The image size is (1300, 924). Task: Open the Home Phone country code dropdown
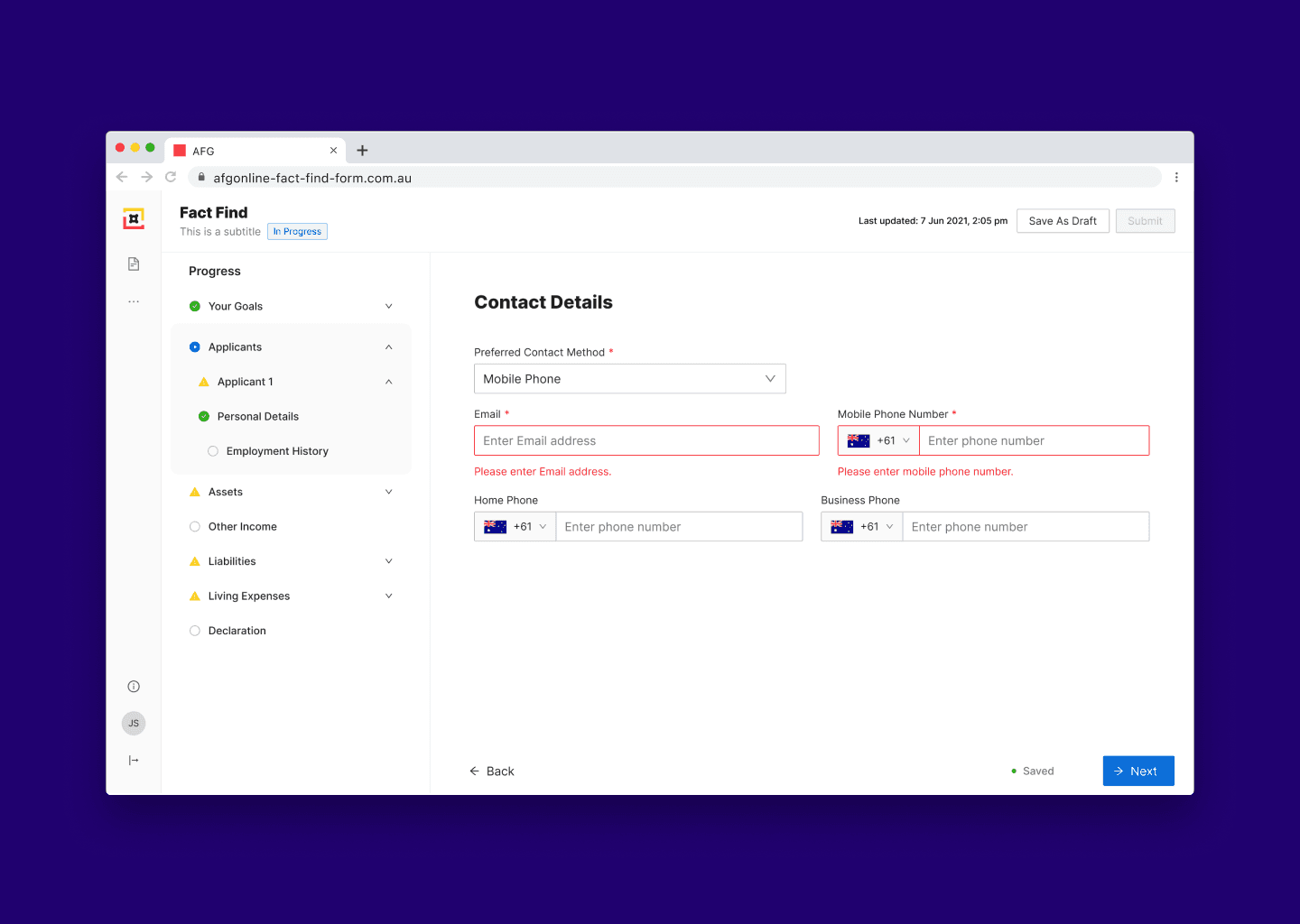(x=515, y=527)
